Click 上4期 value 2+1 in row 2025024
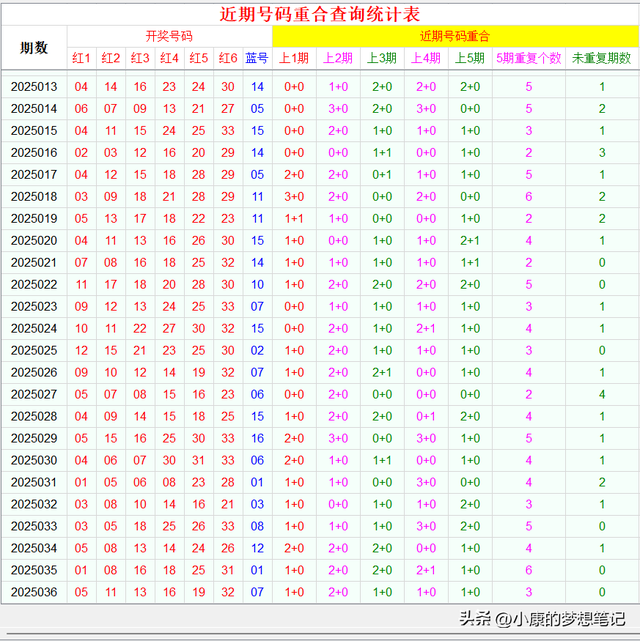Screen dimensions: 640x641 click(426, 329)
